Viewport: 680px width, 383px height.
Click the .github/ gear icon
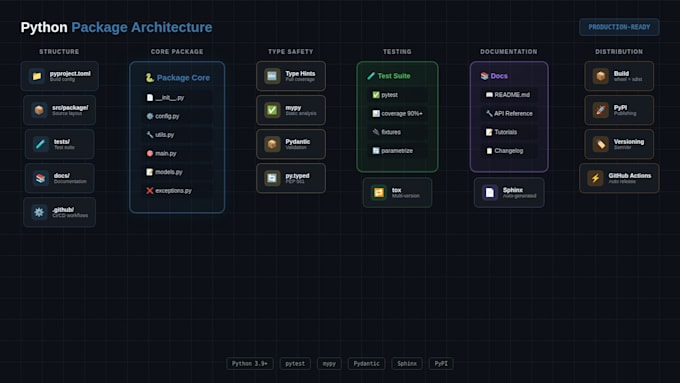(39, 212)
